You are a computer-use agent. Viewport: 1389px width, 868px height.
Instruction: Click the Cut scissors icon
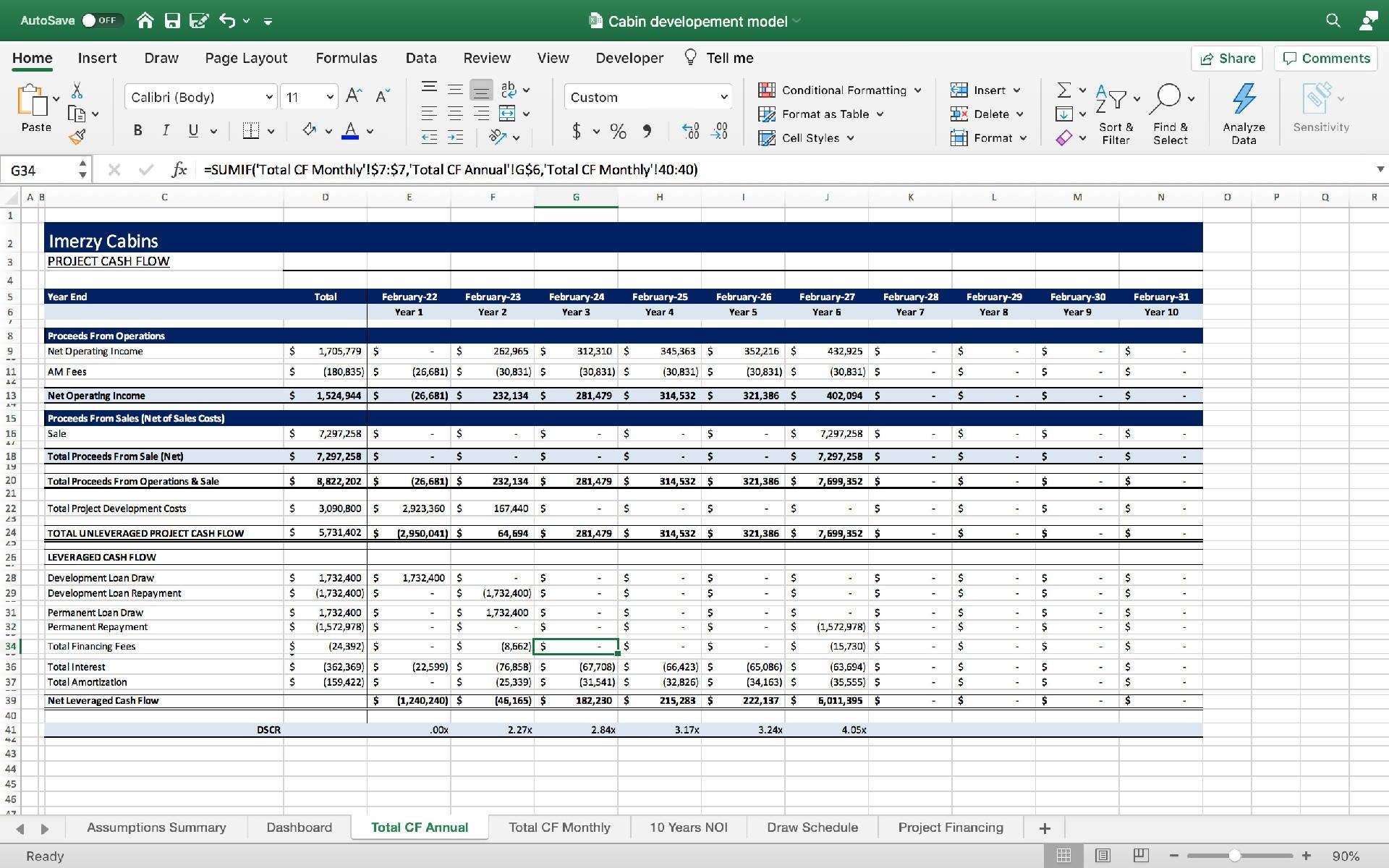click(77, 90)
